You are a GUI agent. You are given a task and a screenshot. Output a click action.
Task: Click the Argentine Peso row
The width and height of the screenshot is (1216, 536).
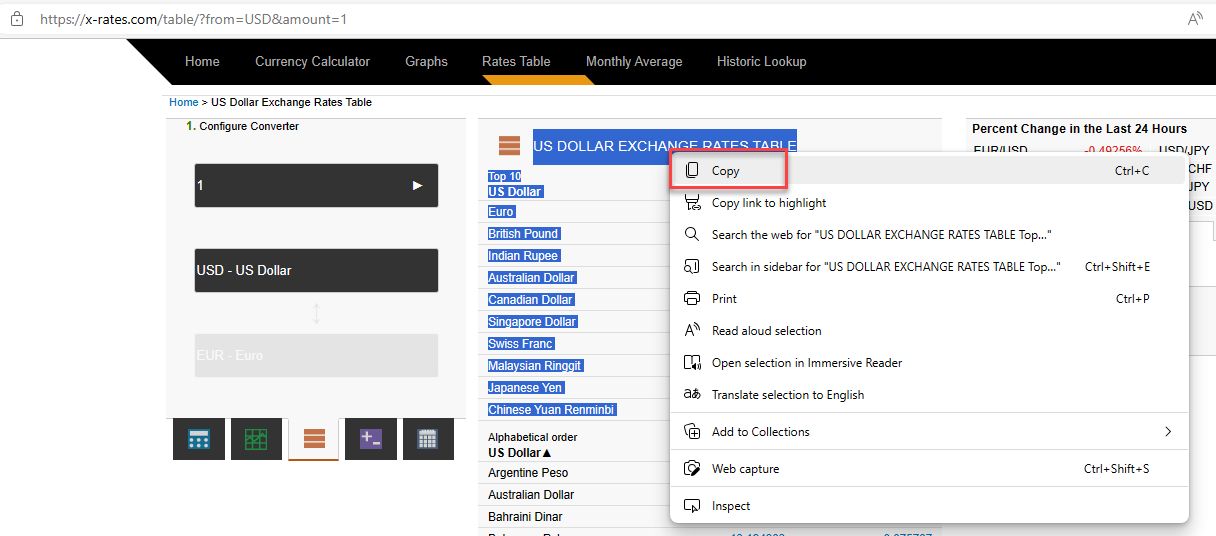click(x=528, y=473)
